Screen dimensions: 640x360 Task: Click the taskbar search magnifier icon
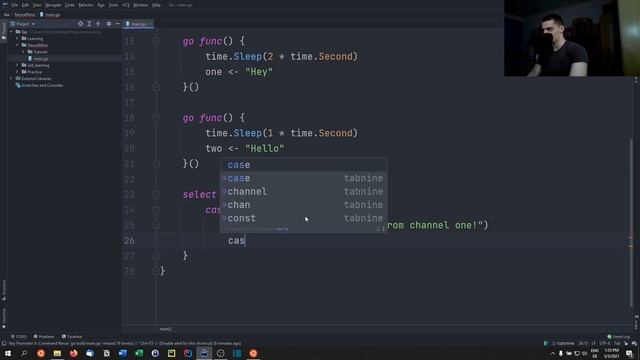(x=24, y=353)
